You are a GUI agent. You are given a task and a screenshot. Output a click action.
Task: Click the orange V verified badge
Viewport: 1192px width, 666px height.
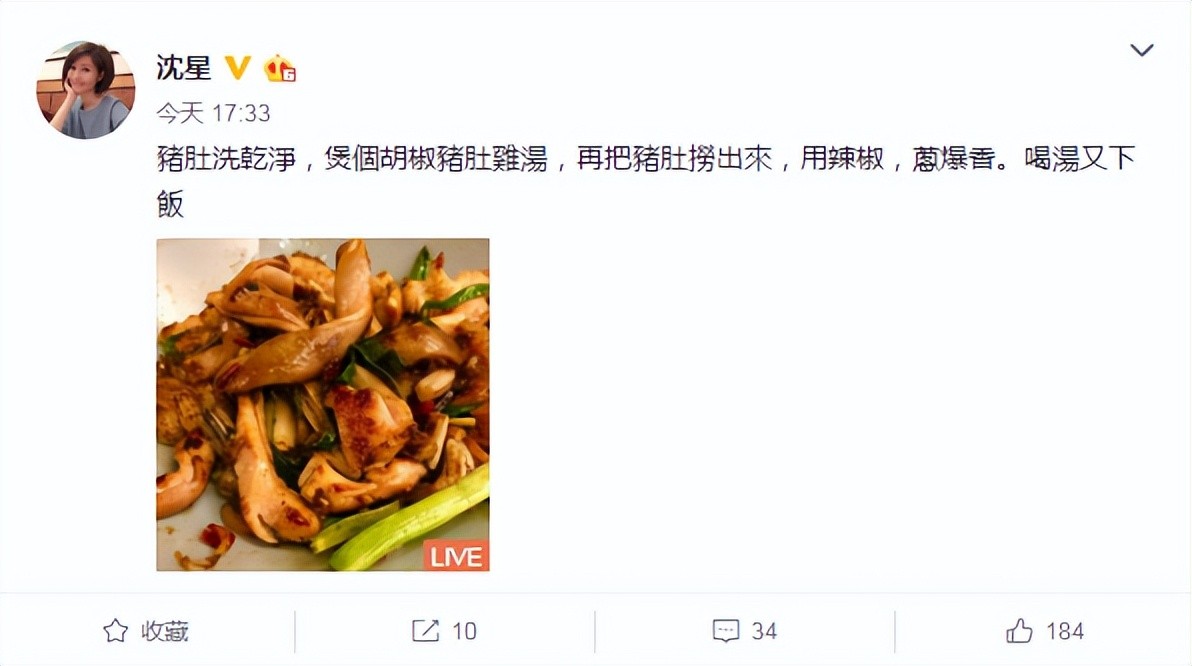(238, 68)
